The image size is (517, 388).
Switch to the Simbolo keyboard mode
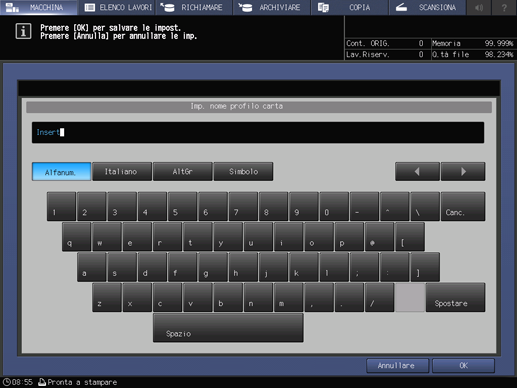click(x=243, y=172)
